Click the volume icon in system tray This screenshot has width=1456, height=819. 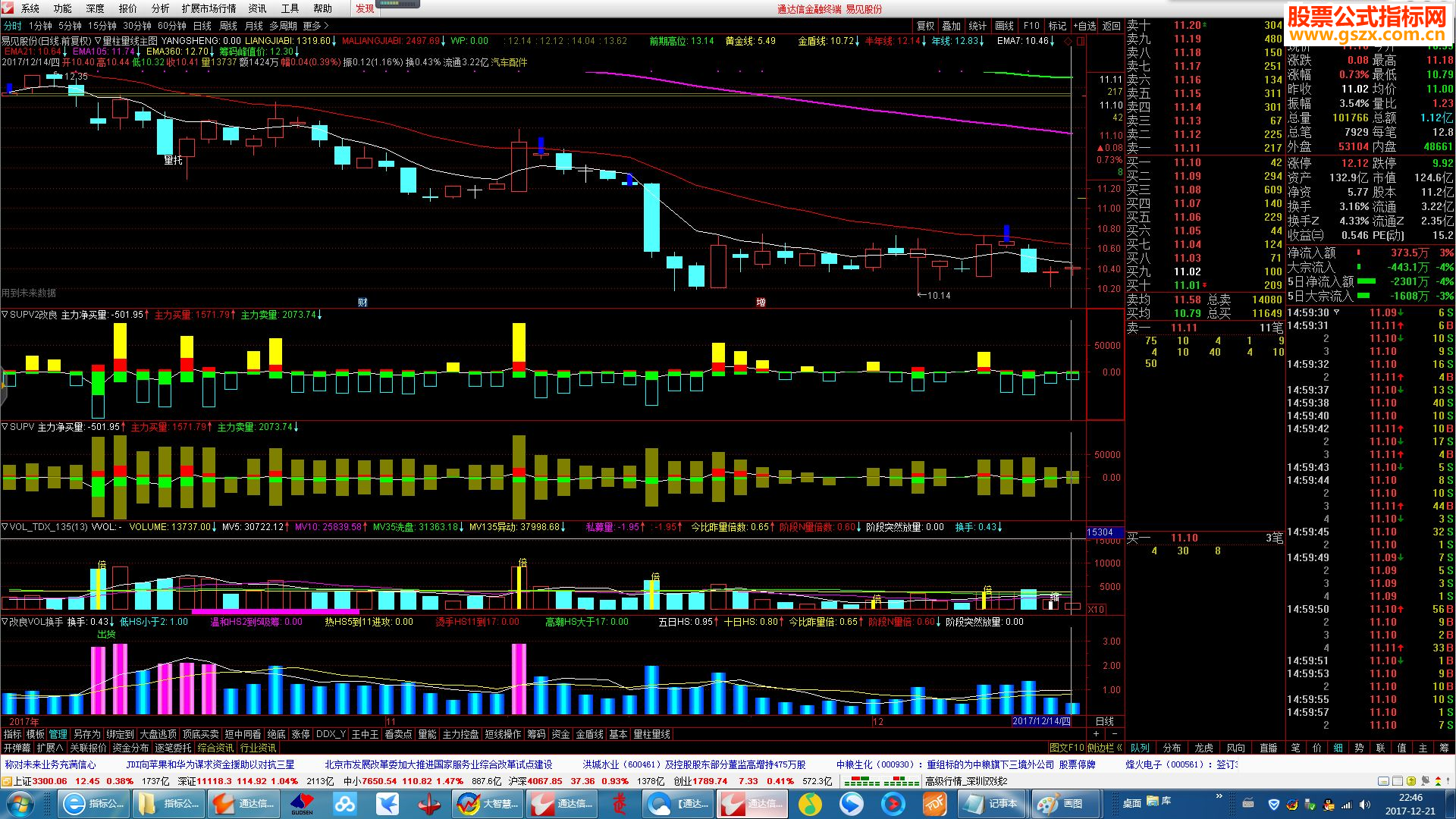coord(1365,805)
